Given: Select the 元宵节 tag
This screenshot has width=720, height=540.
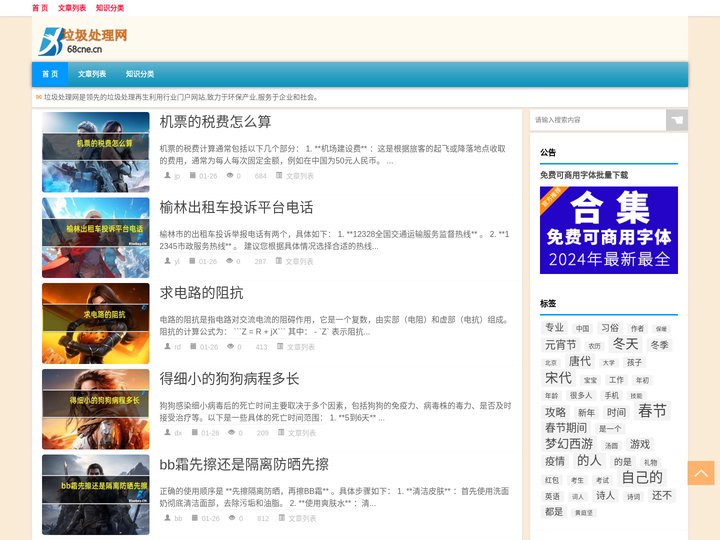Looking at the screenshot, I should click(x=560, y=345).
